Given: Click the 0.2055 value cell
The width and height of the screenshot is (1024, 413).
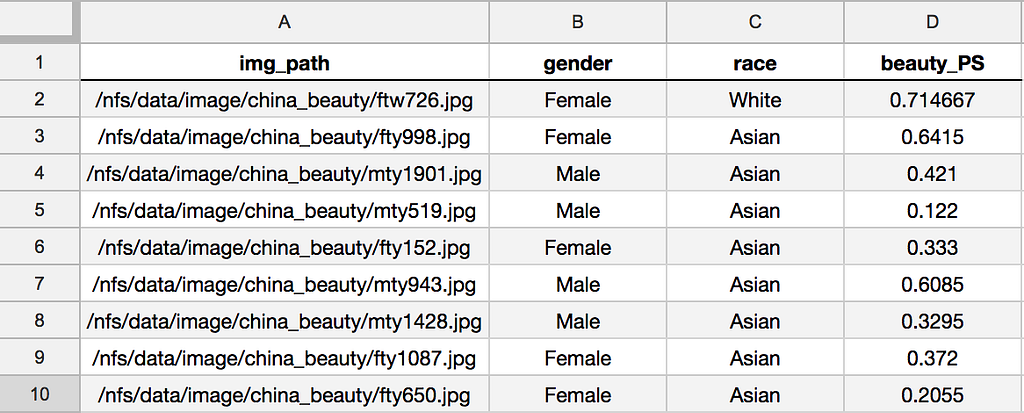Looking at the screenshot, I should click(x=932, y=394).
